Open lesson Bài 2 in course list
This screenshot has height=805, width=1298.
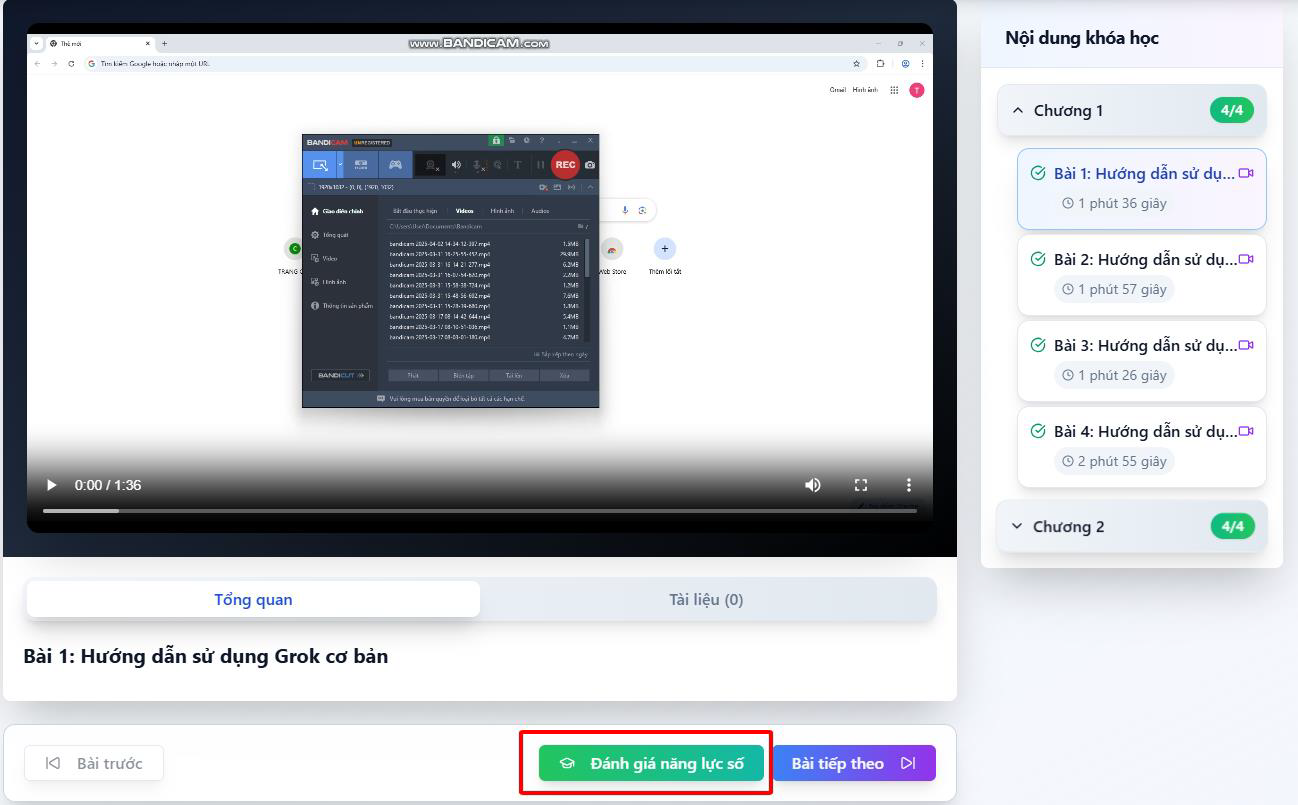pyautogui.click(x=1142, y=274)
